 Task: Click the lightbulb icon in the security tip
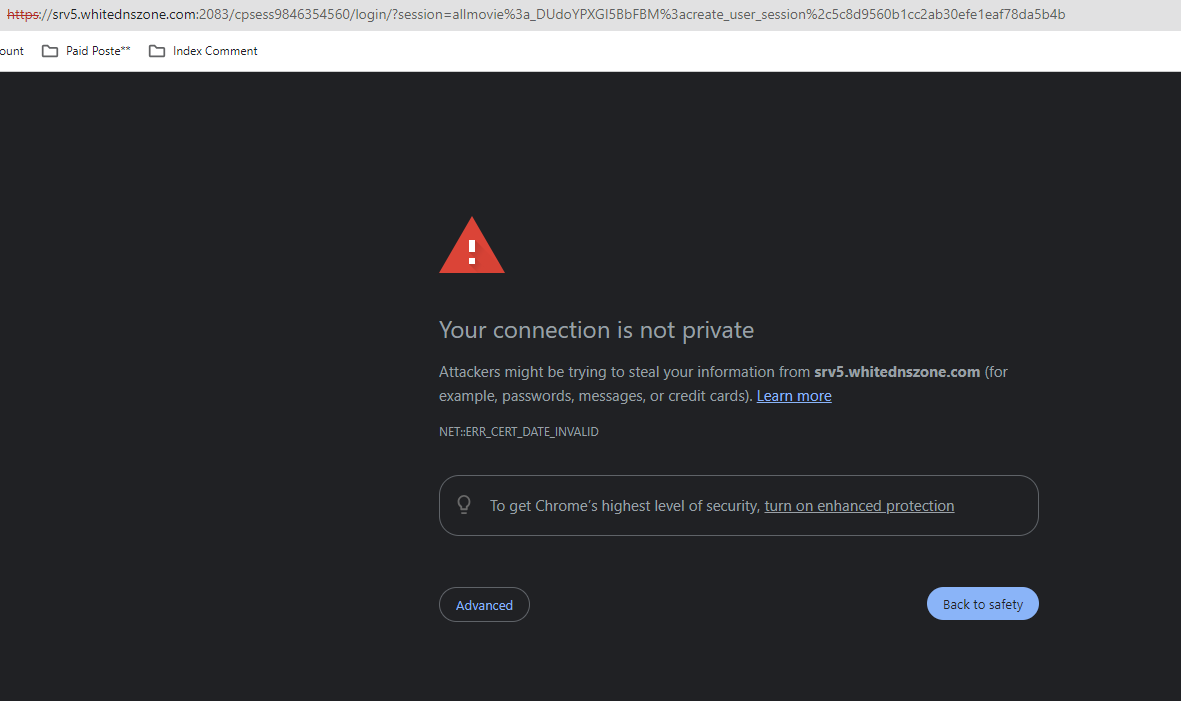coord(464,504)
